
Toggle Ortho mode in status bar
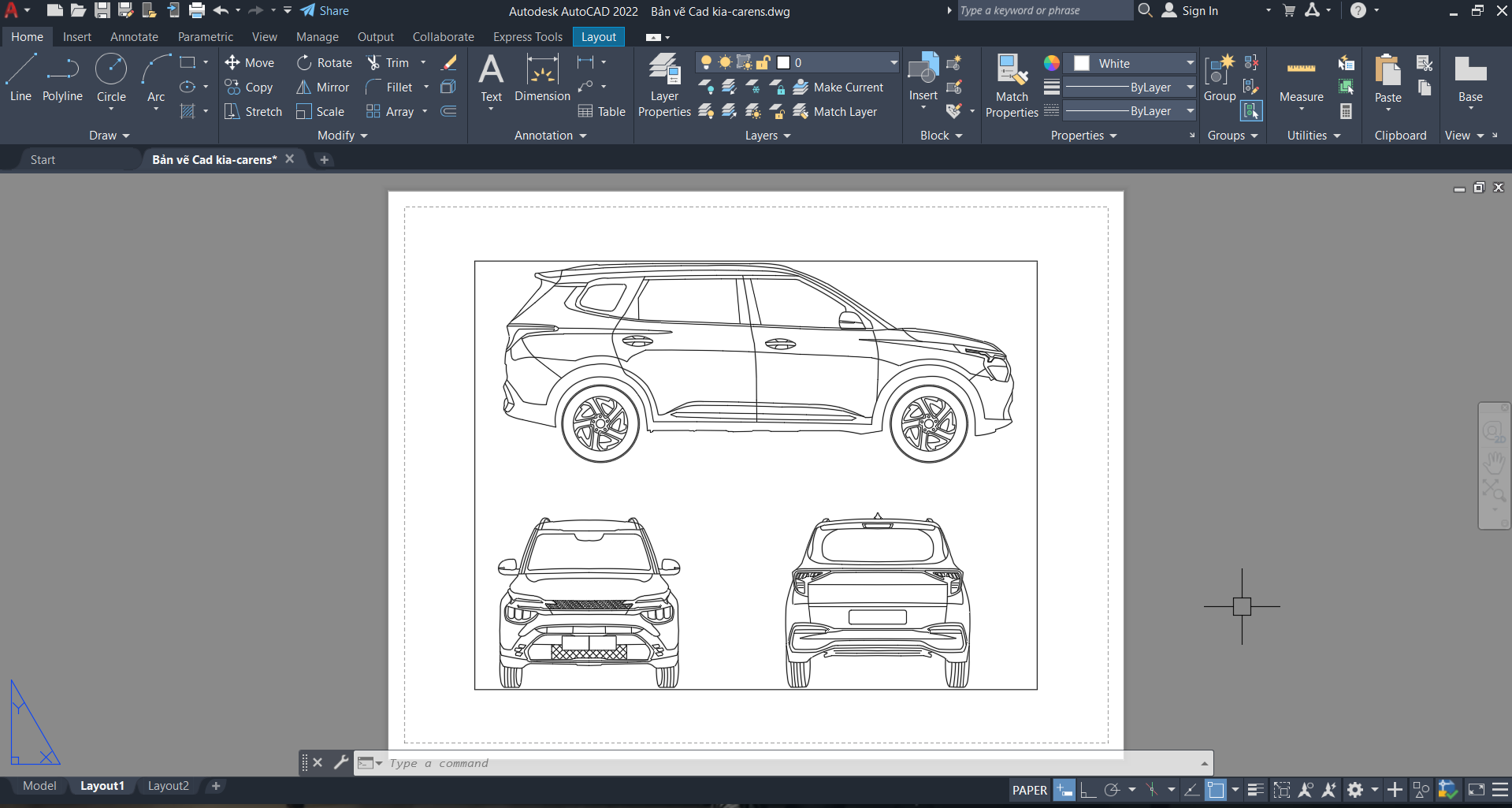(x=1088, y=790)
